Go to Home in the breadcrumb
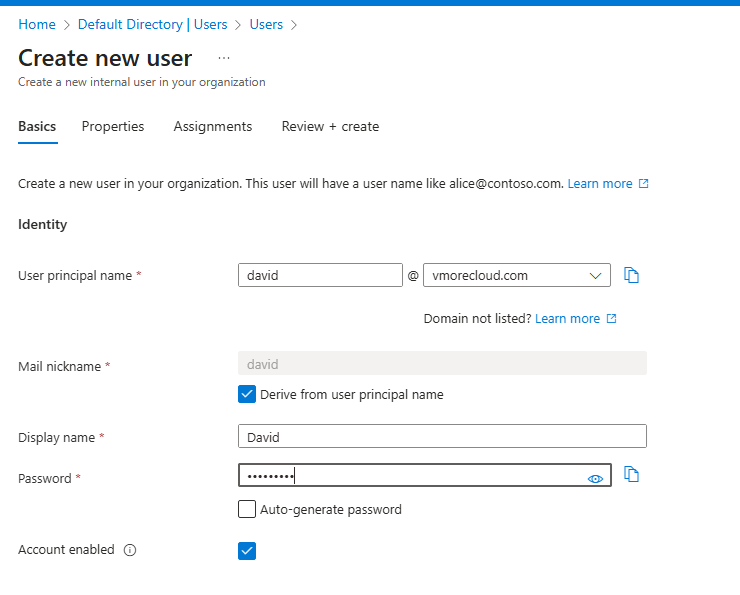 point(37,24)
